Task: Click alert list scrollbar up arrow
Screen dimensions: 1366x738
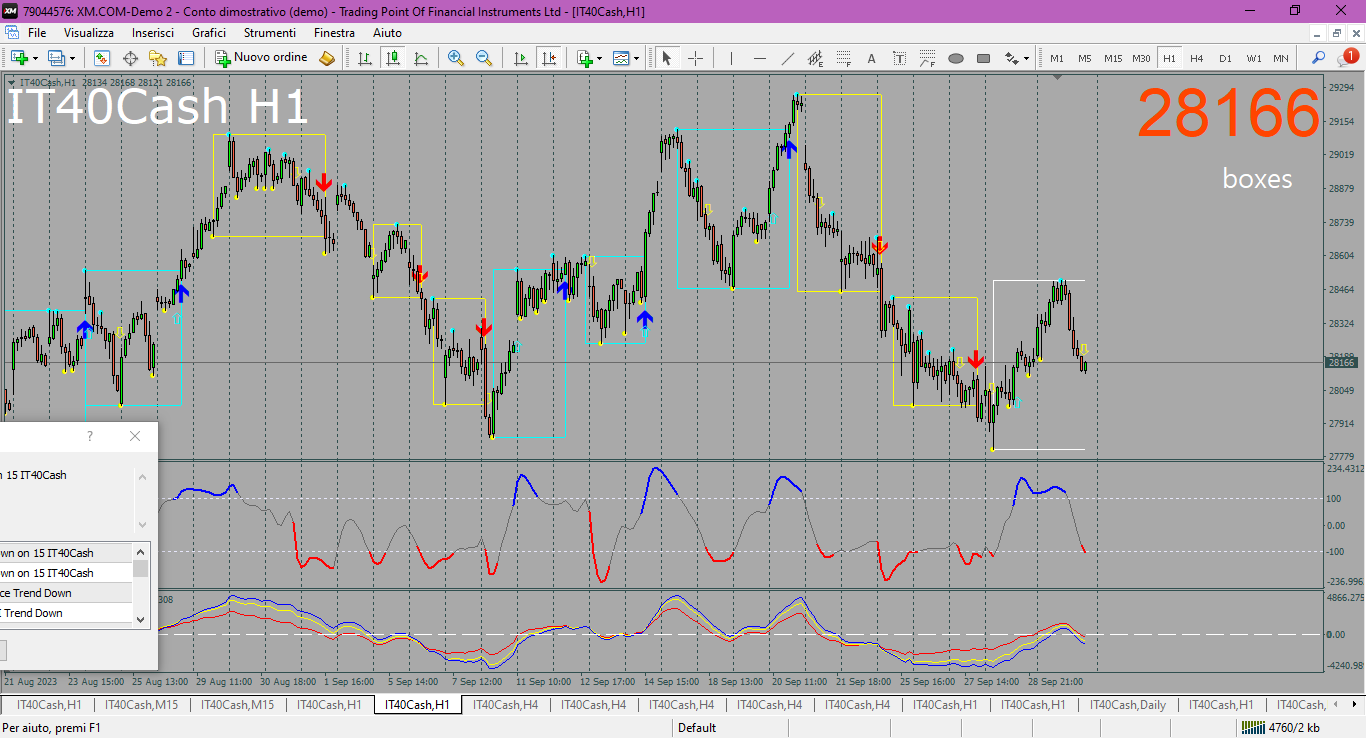Action: coord(141,552)
